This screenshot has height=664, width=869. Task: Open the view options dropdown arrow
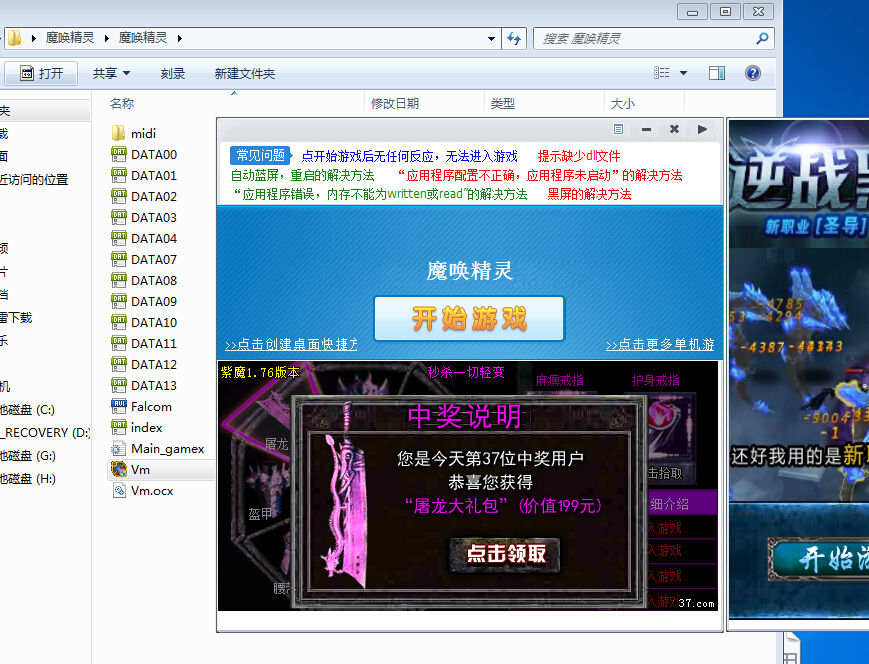click(x=683, y=73)
